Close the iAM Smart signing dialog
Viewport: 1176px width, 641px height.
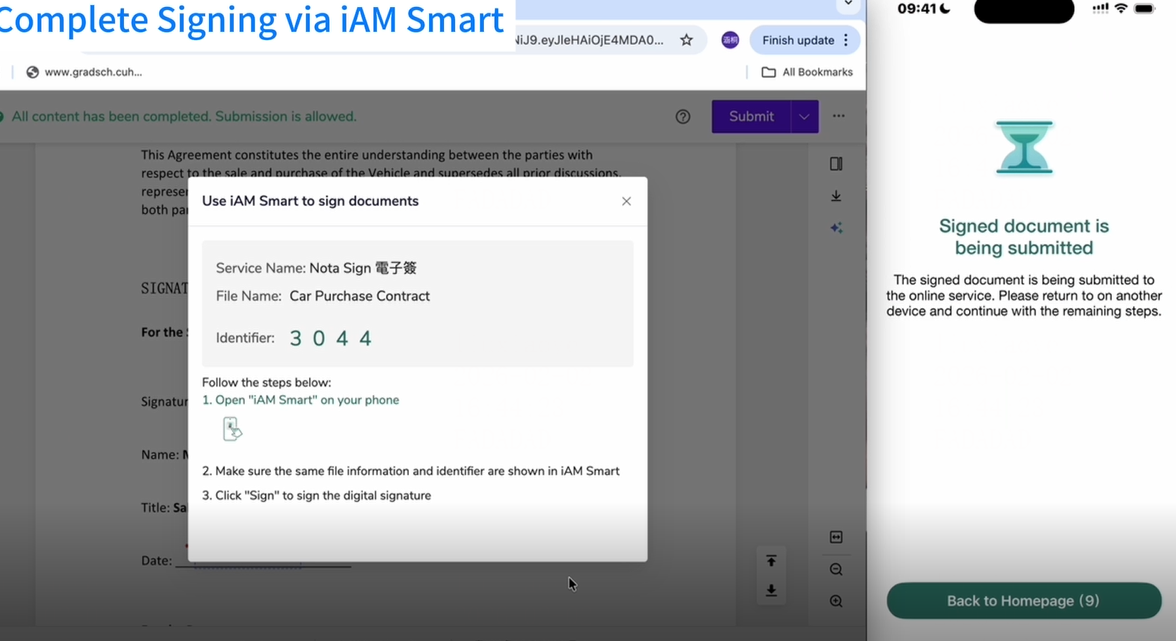click(x=626, y=201)
